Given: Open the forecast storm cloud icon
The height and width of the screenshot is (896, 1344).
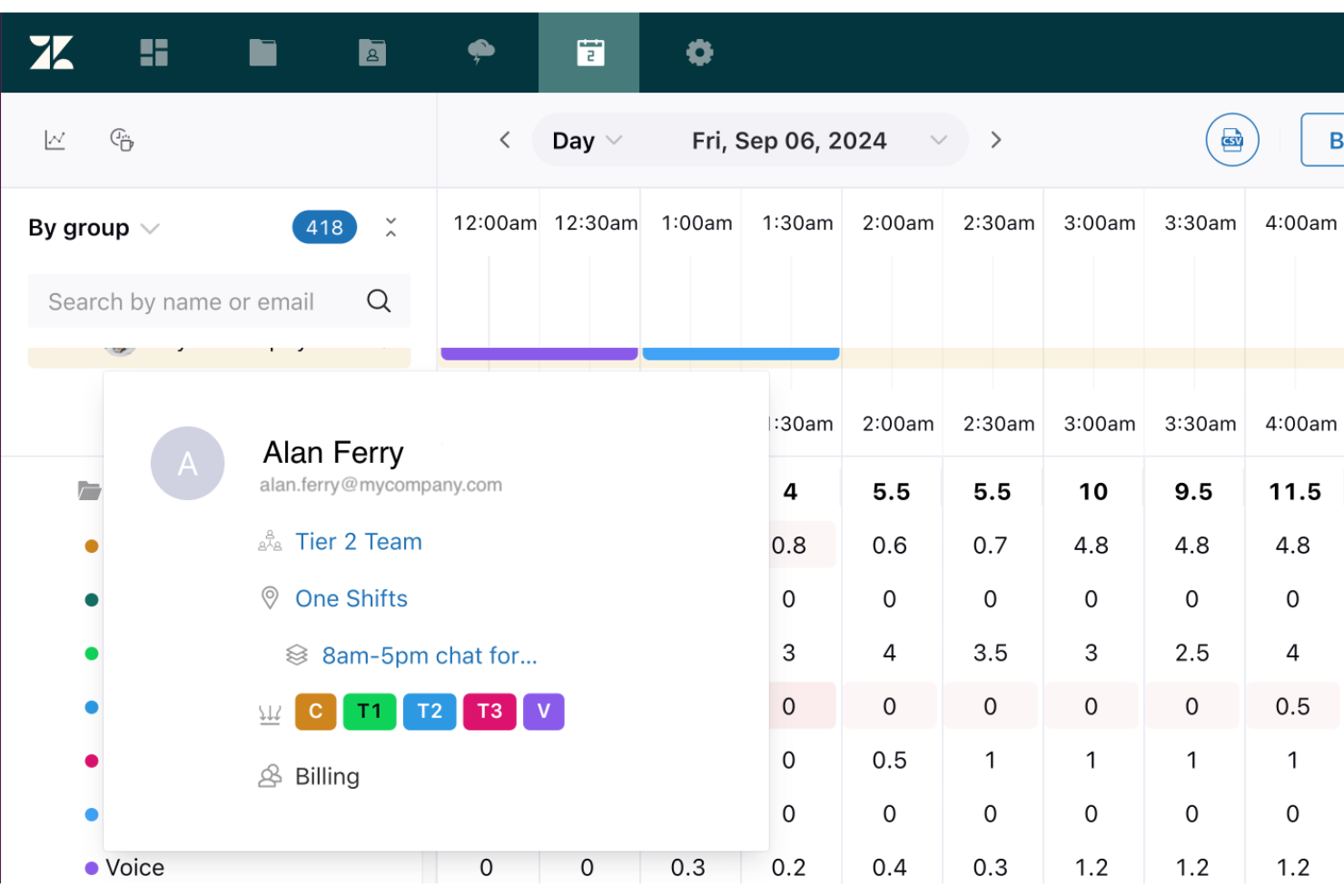Looking at the screenshot, I should coord(480,52).
